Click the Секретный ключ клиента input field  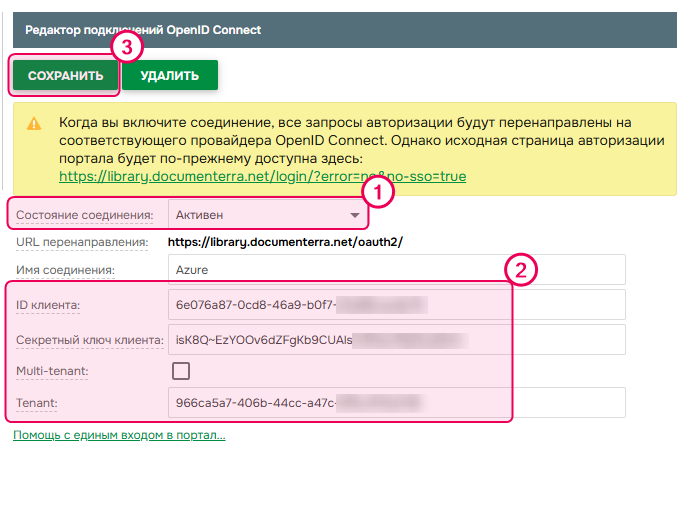(397, 339)
